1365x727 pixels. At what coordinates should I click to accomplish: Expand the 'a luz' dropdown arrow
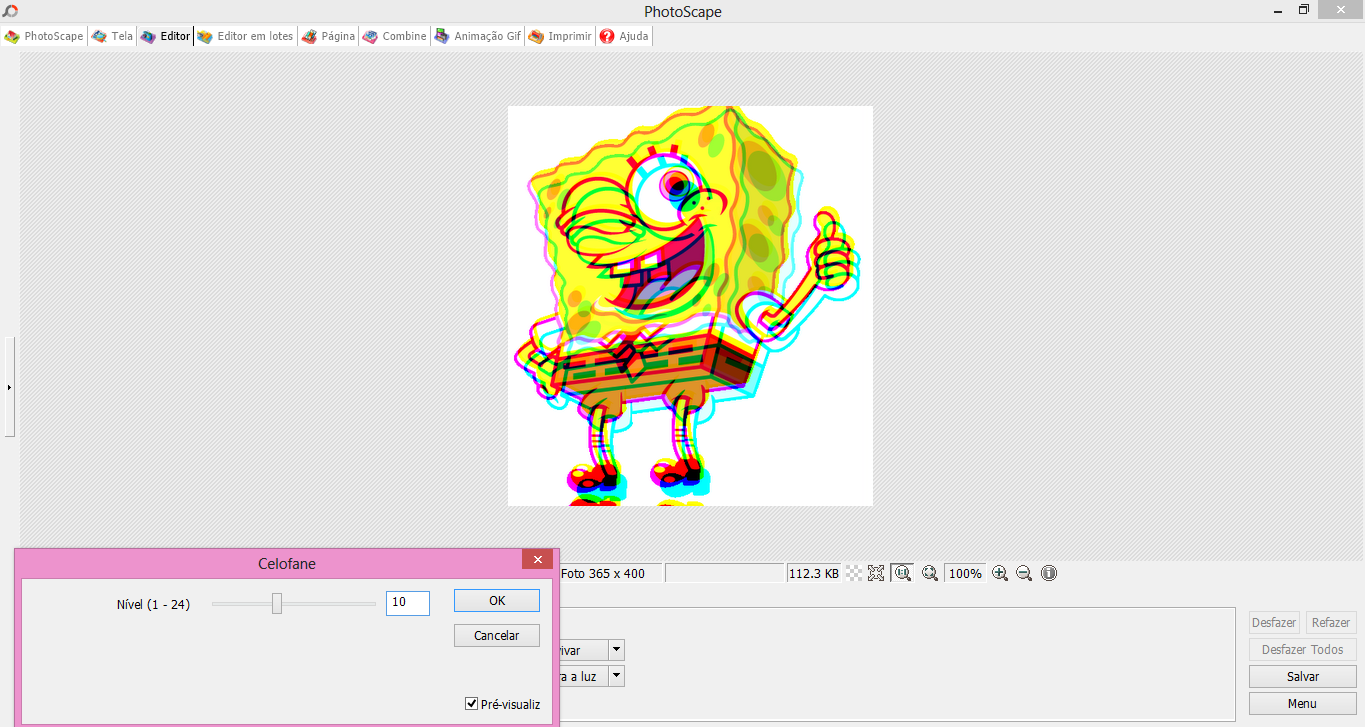(x=617, y=676)
